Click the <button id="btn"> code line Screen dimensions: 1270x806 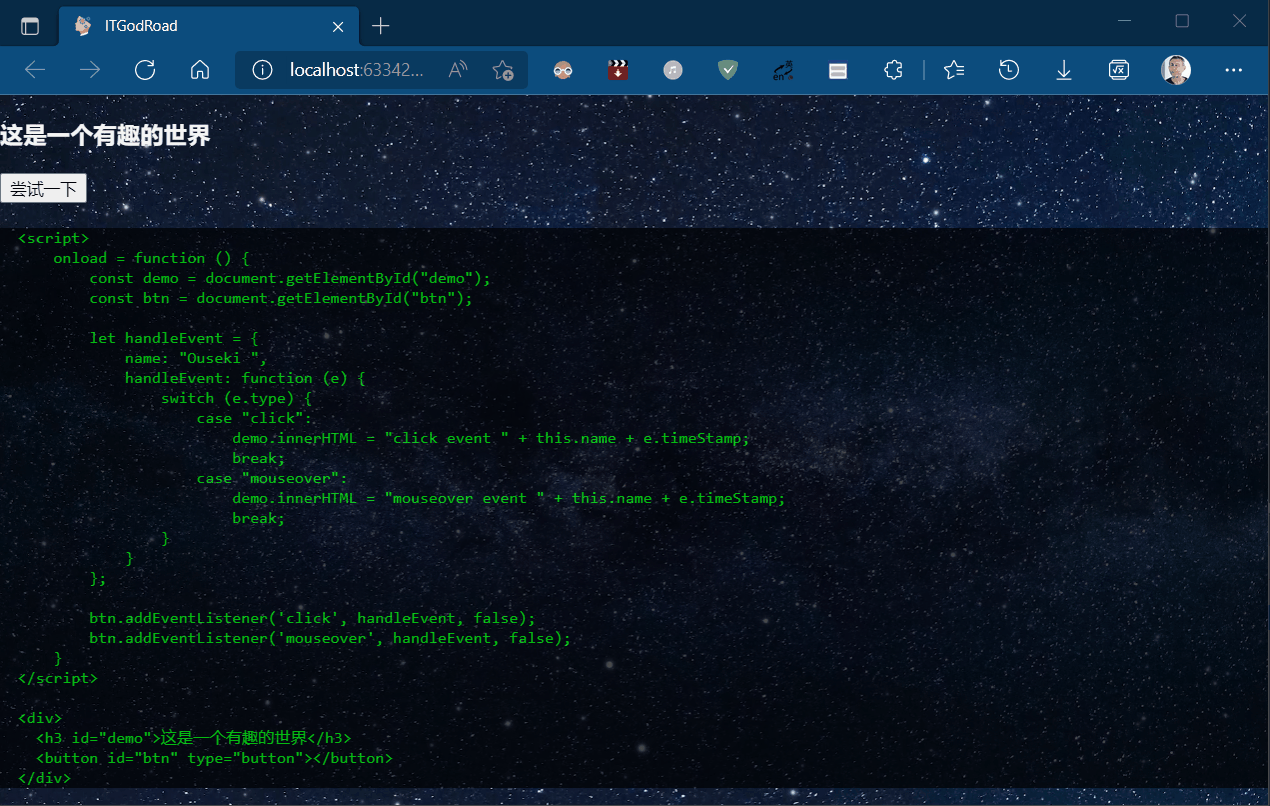[x=215, y=758]
